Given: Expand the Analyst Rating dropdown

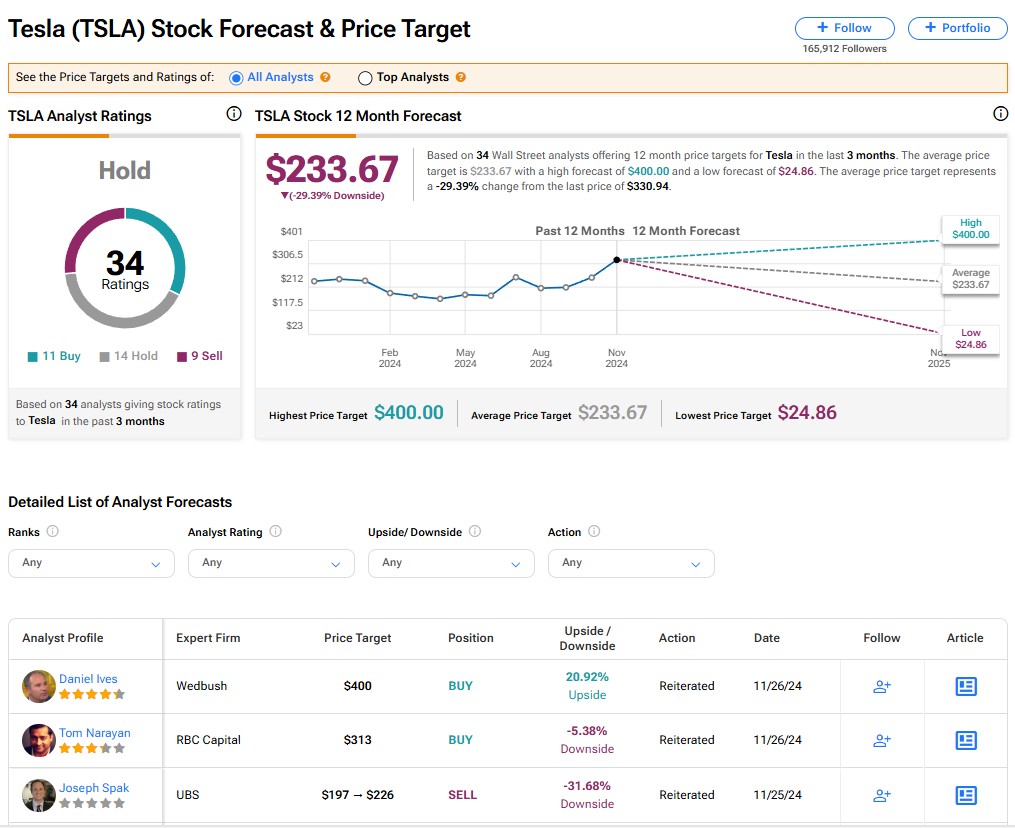Looking at the screenshot, I should click(x=271, y=563).
